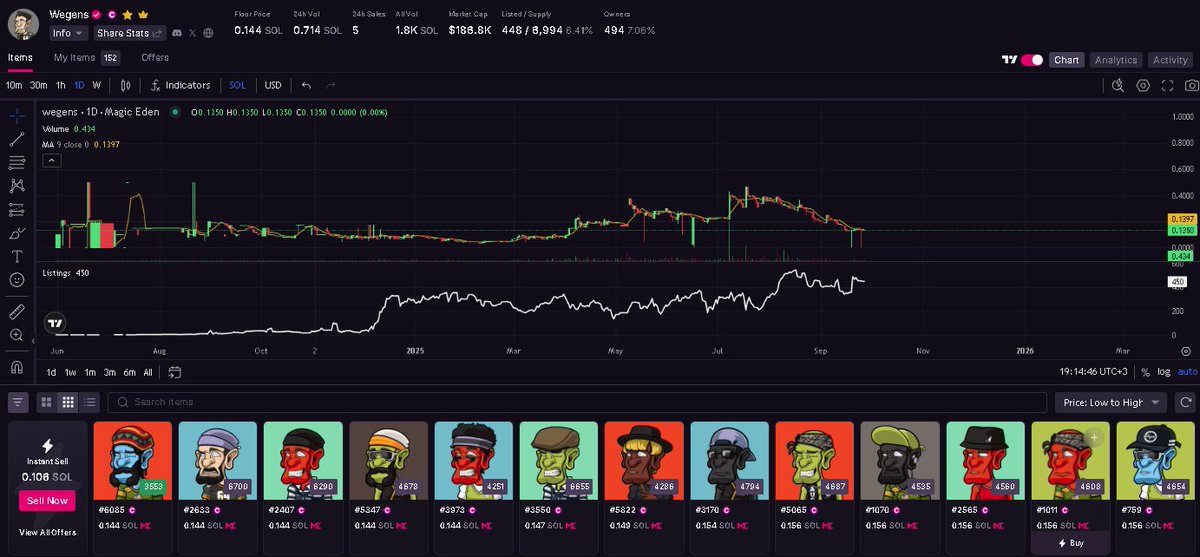Toggle auto scale on chart

(1187, 373)
